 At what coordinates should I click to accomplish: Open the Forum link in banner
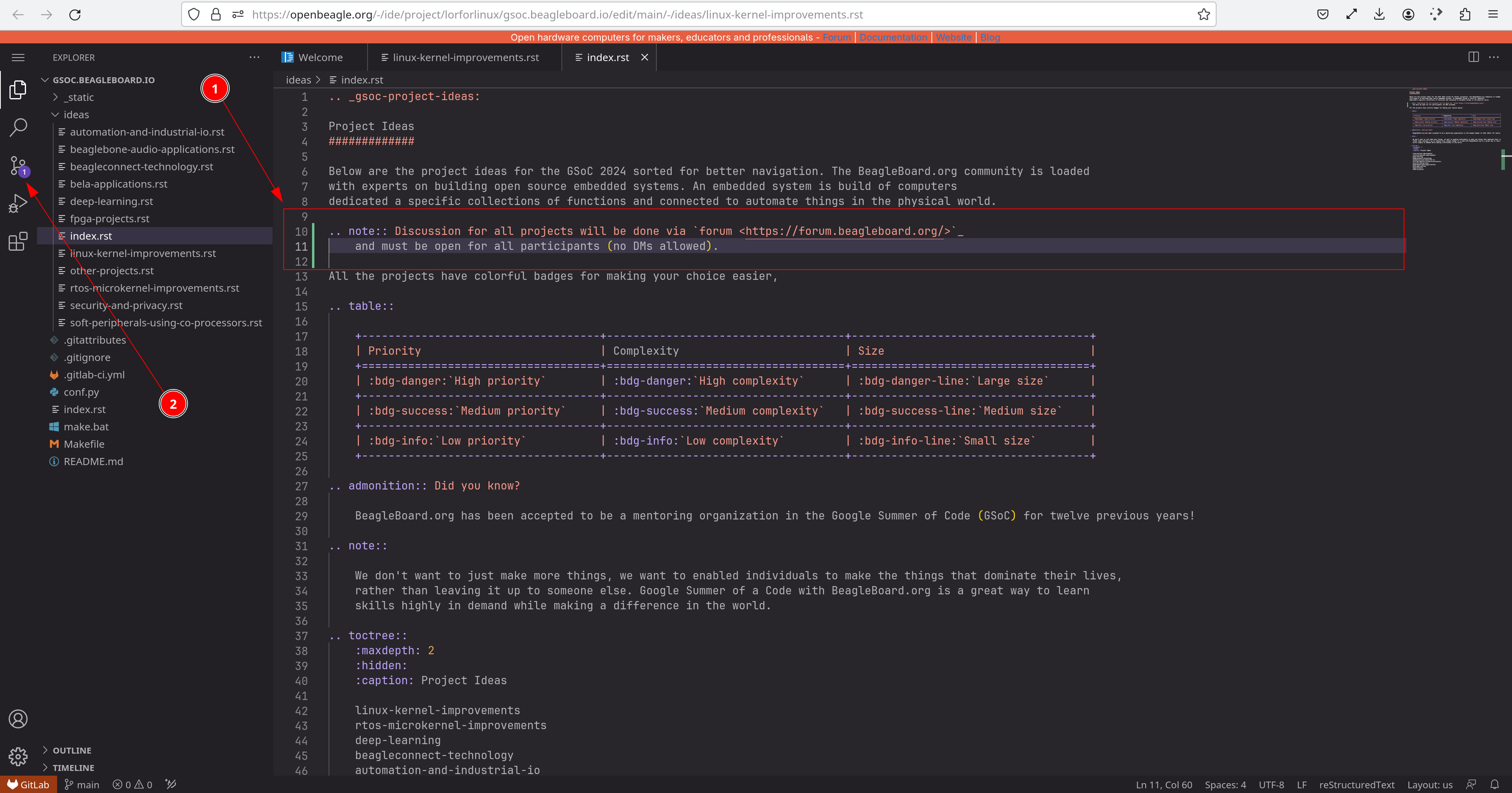pyautogui.click(x=836, y=37)
